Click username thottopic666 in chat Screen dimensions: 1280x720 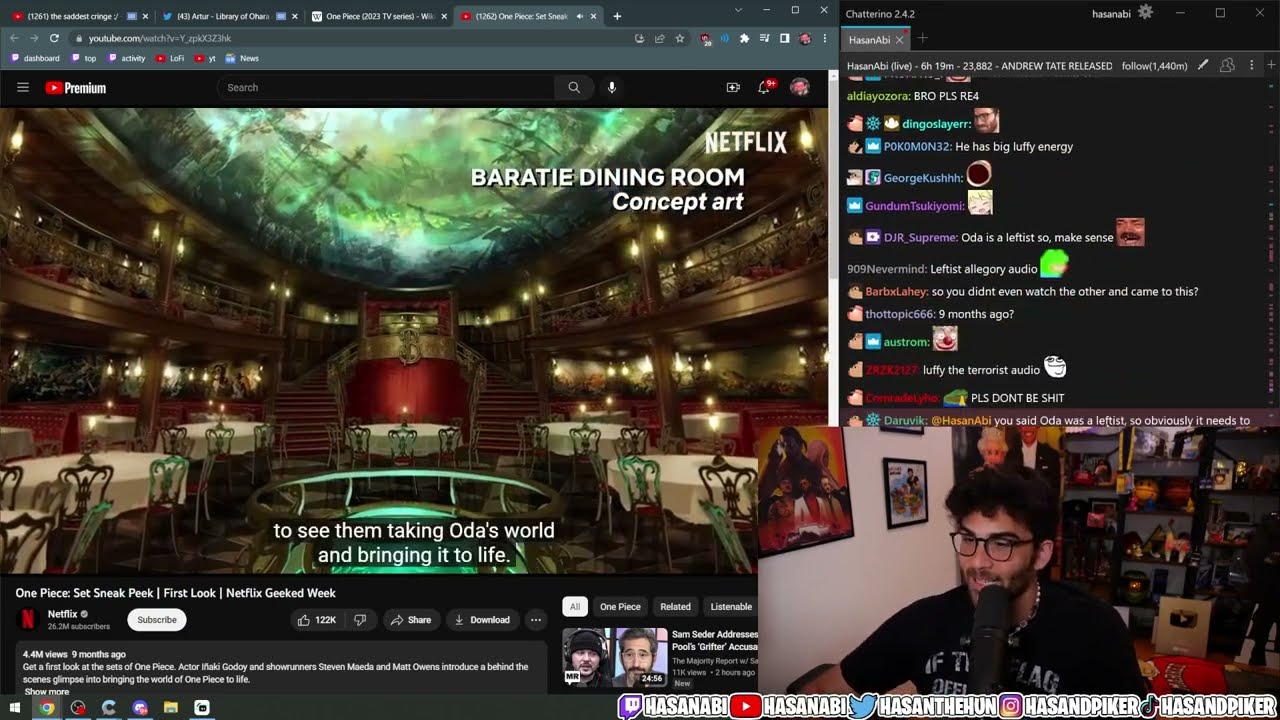[899, 314]
